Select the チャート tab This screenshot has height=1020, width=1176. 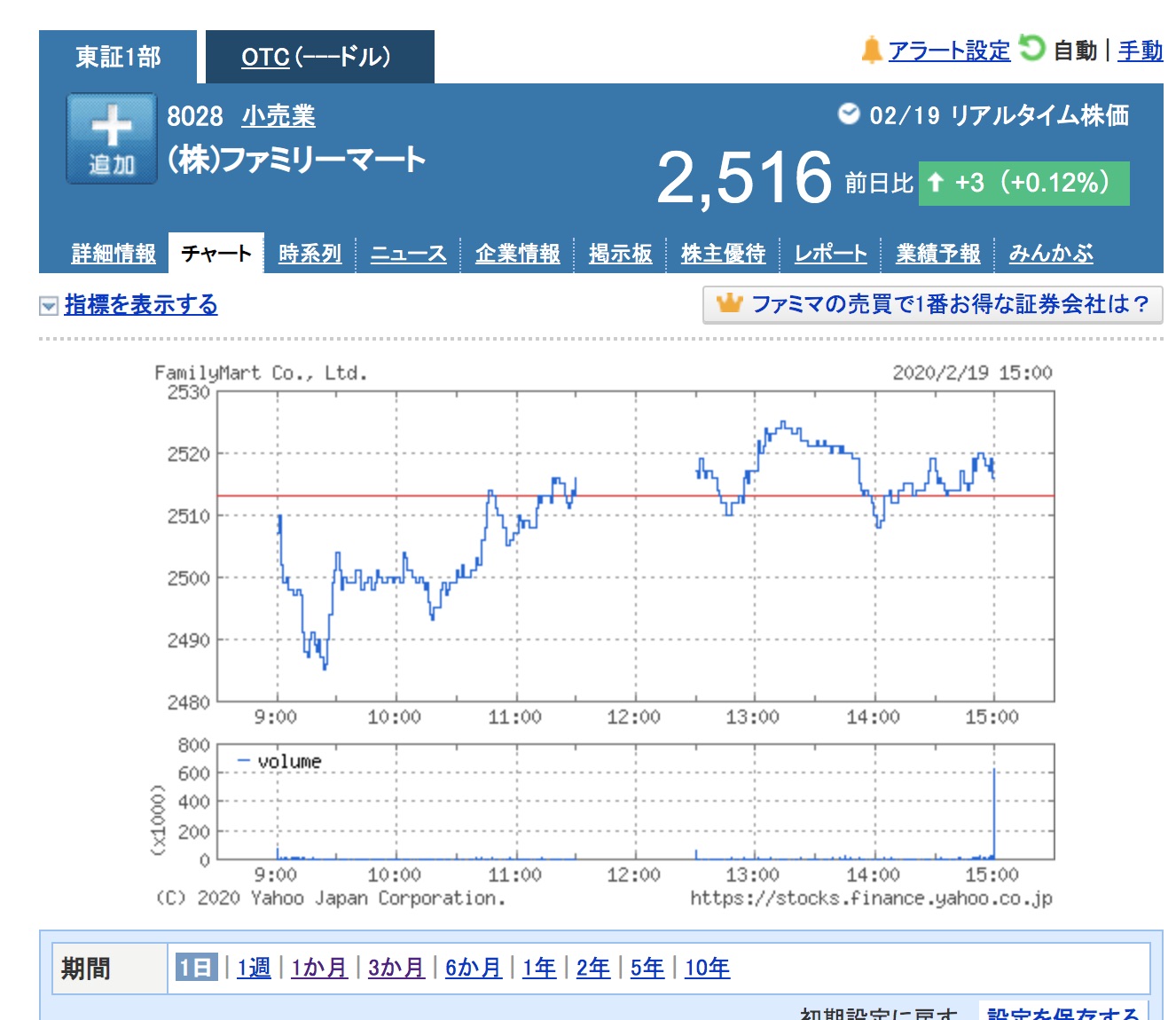(216, 254)
